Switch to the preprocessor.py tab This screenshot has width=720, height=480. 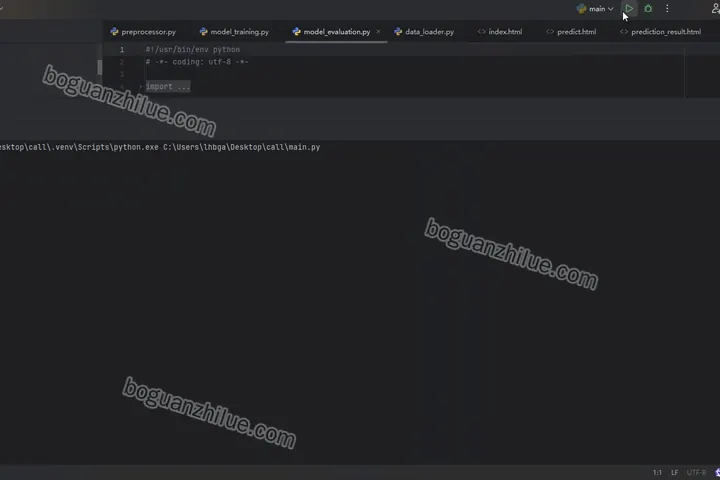[143, 32]
